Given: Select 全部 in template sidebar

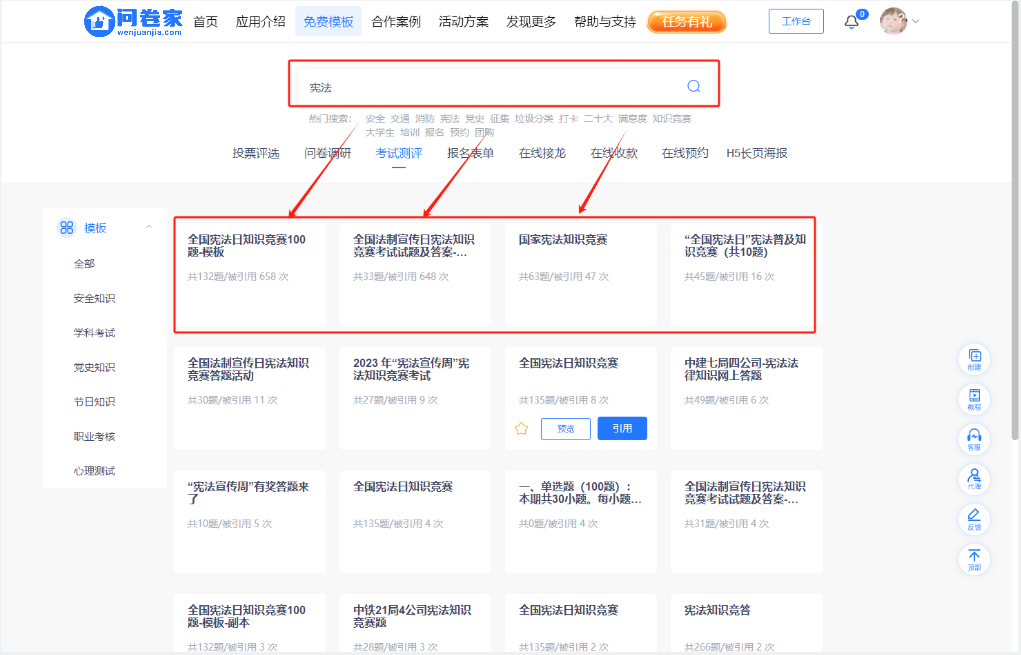Looking at the screenshot, I should pos(84,264).
